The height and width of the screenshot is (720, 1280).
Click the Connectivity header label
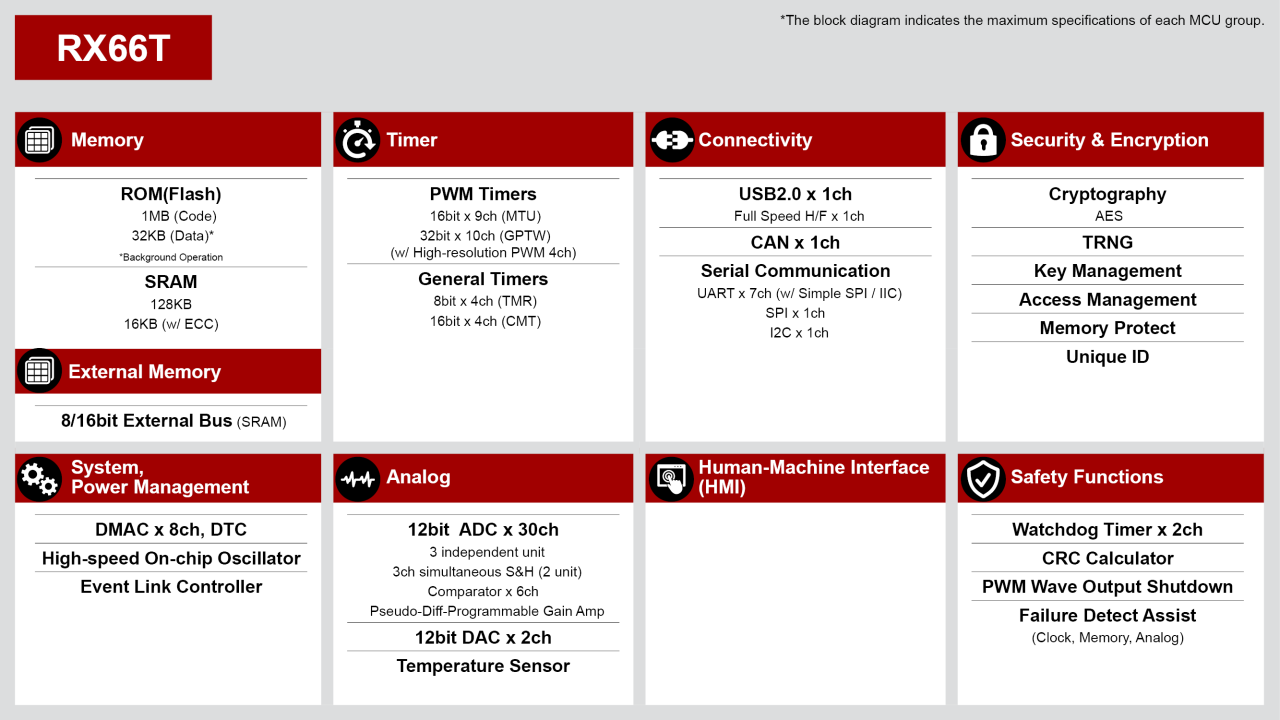755,140
